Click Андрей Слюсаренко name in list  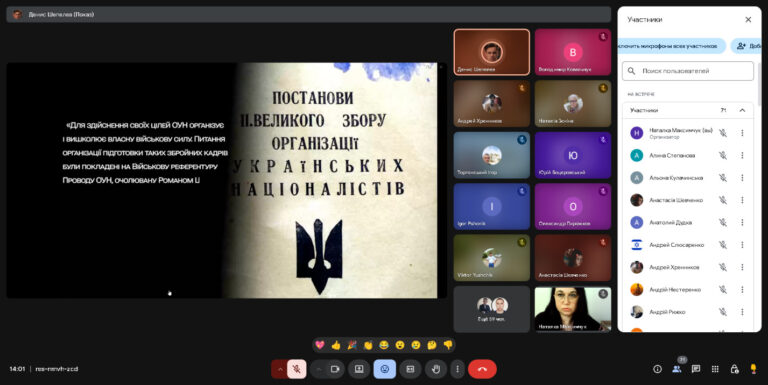coord(676,245)
